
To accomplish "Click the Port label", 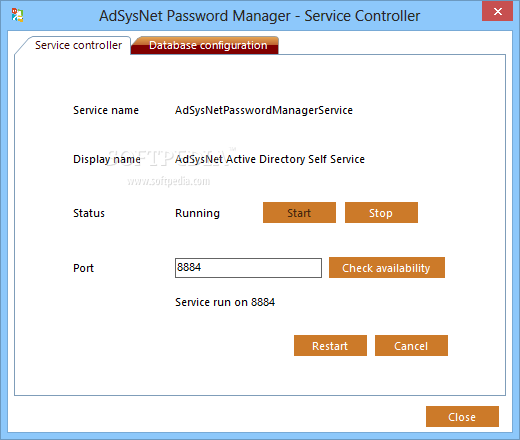I will [x=83, y=268].
